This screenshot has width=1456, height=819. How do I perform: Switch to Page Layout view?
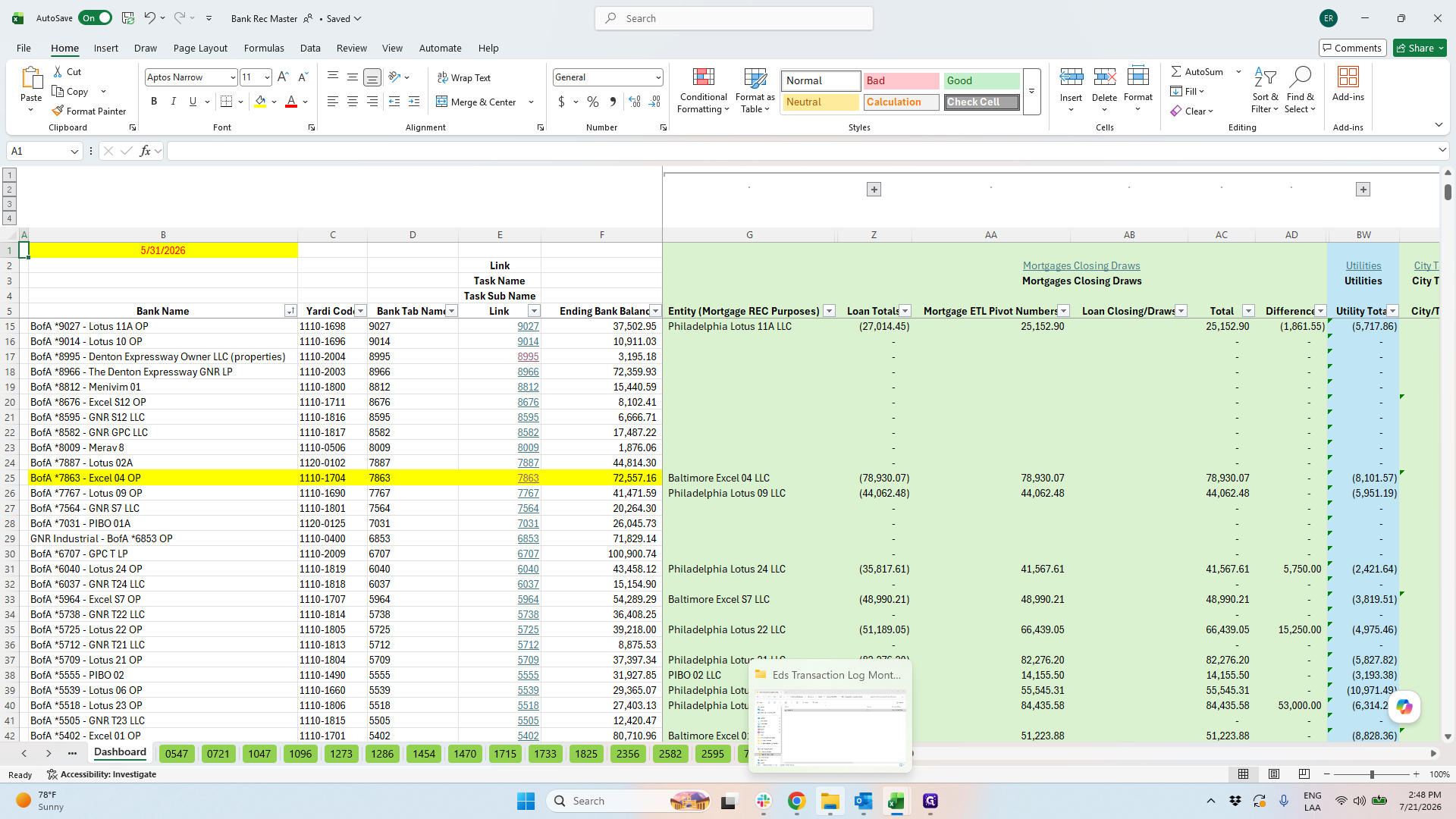pyautogui.click(x=1273, y=774)
